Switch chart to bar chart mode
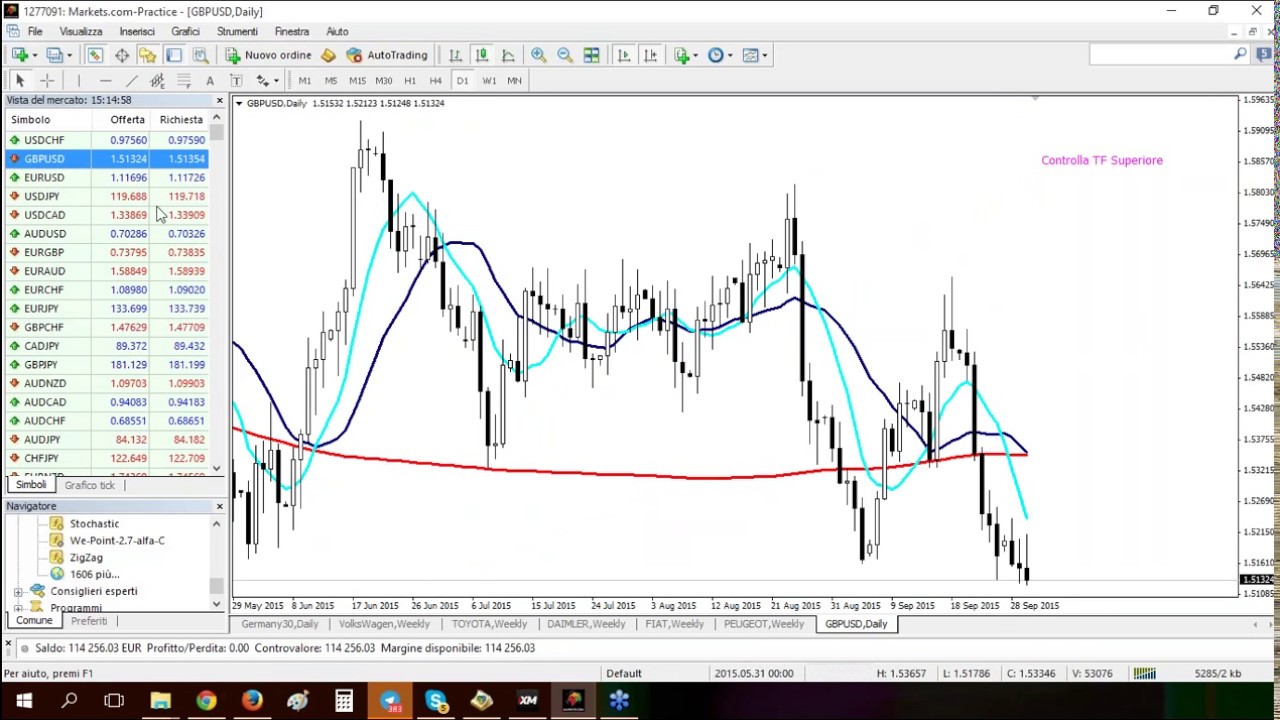1280x720 pixels. point(455,55)
